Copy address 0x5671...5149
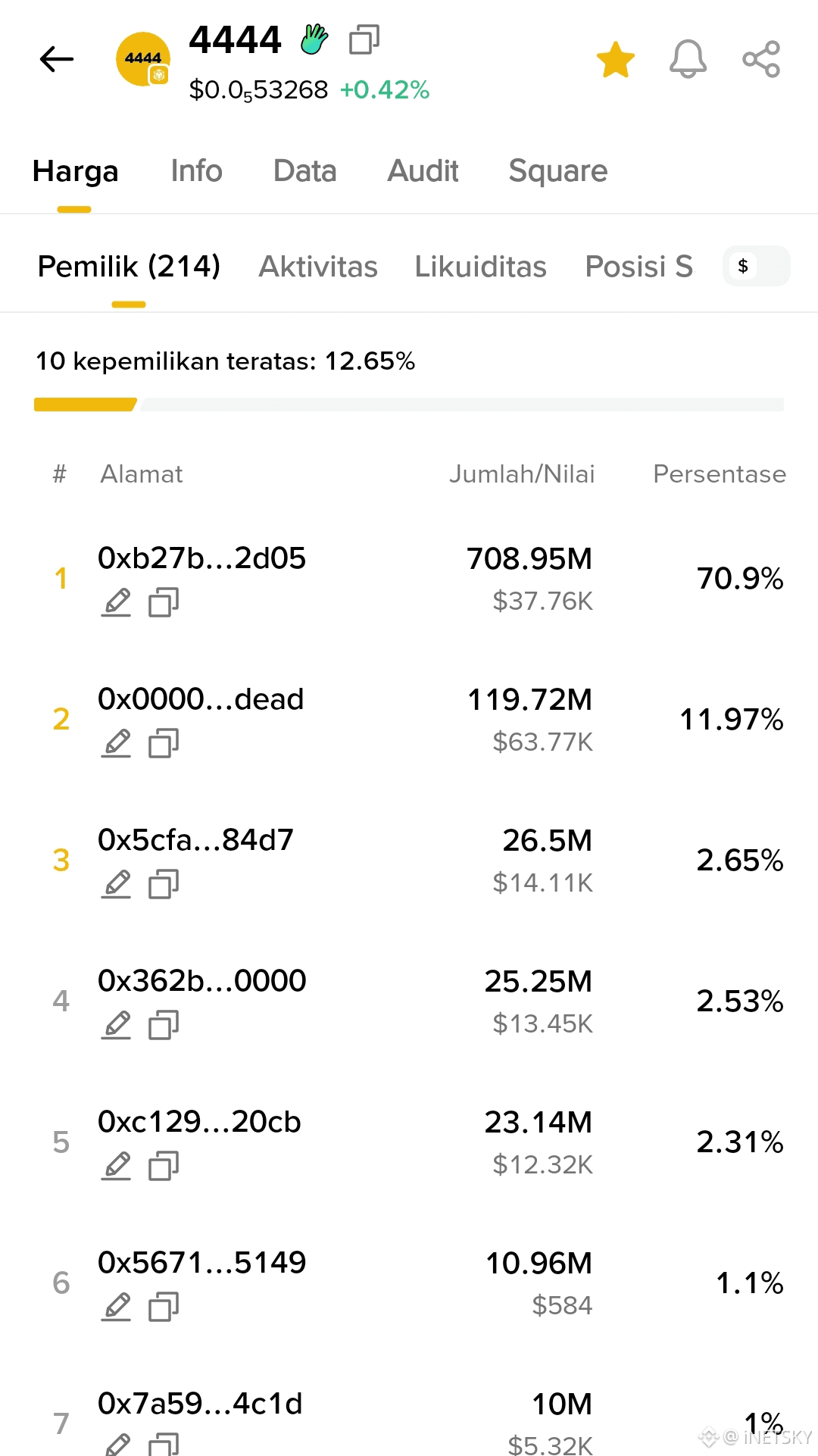 [x=164, y=1307]
